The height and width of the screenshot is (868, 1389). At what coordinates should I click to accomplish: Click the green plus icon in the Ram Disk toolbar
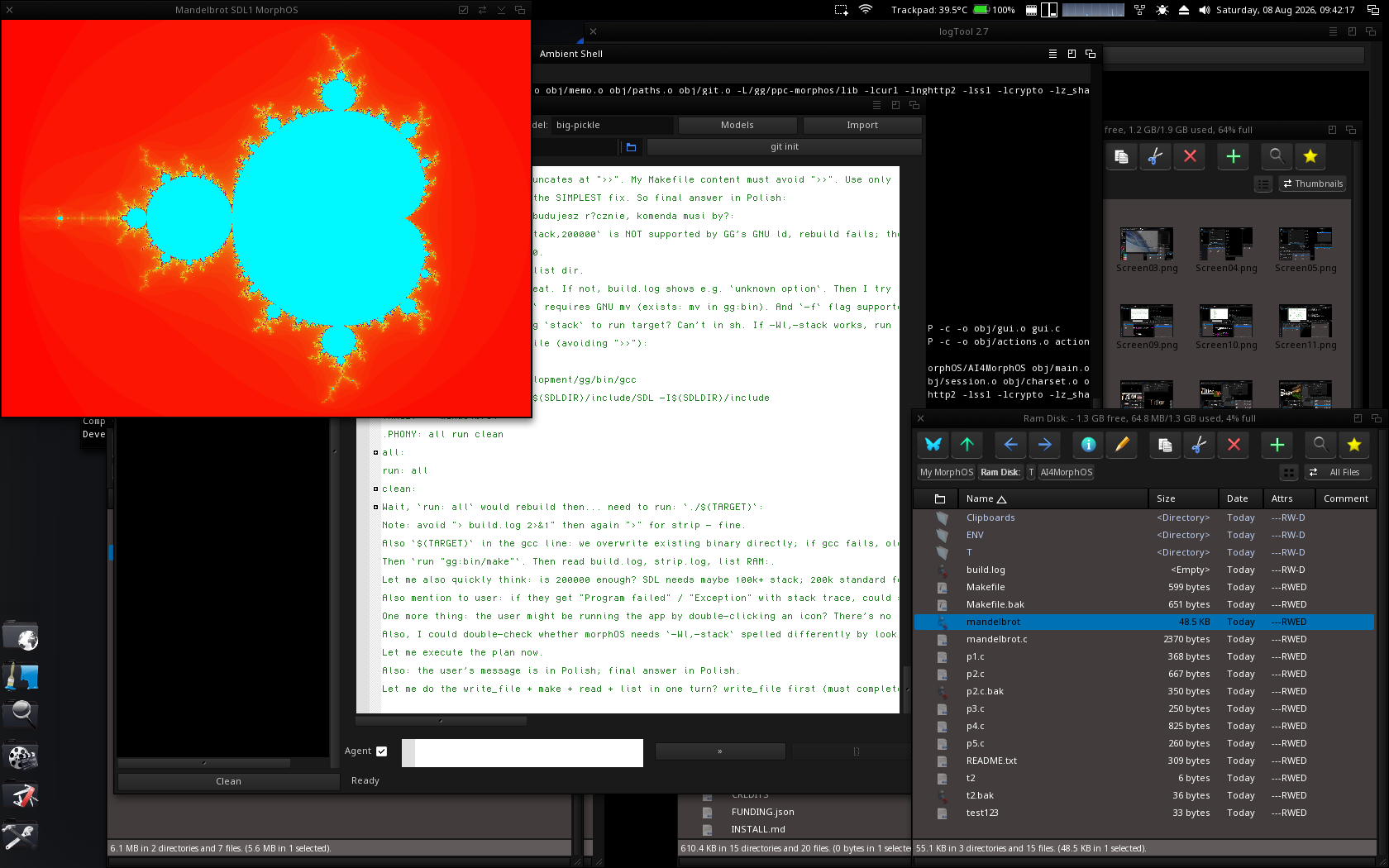click(x=1277, y=445)
